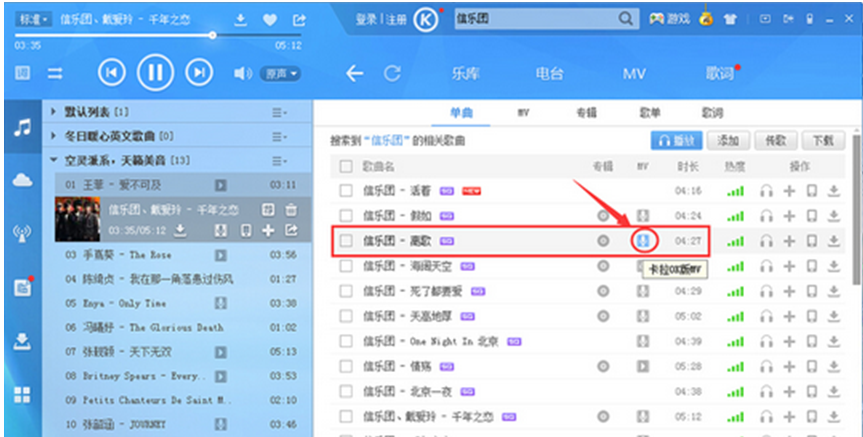Download 信乐团 - 离歌 with its download arrow
The image size is (863, 437).
(834, 241)
